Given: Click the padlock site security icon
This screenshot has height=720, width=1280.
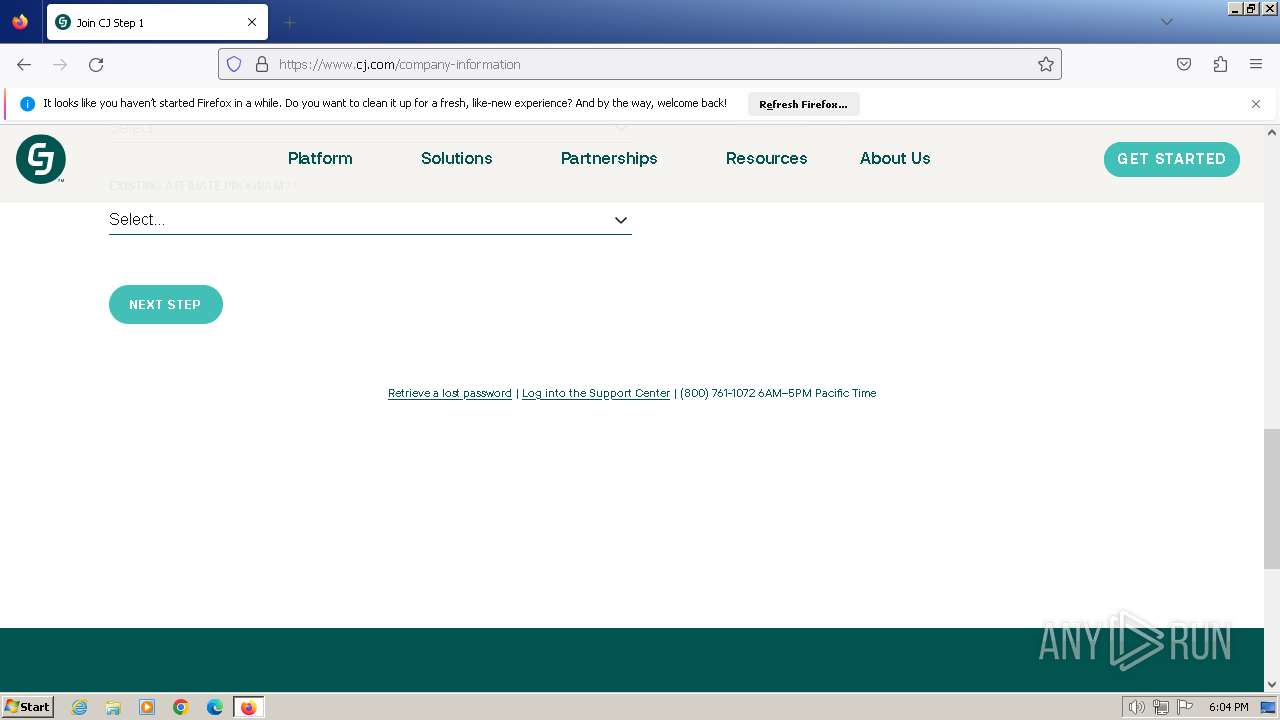Looking at the screenshot, I should point(262,64).
